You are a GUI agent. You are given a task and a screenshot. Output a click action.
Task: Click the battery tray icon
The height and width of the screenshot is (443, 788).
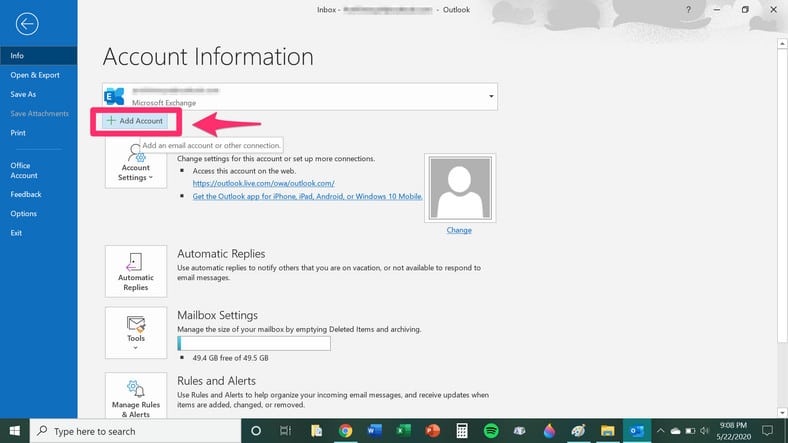click(691, 431)
